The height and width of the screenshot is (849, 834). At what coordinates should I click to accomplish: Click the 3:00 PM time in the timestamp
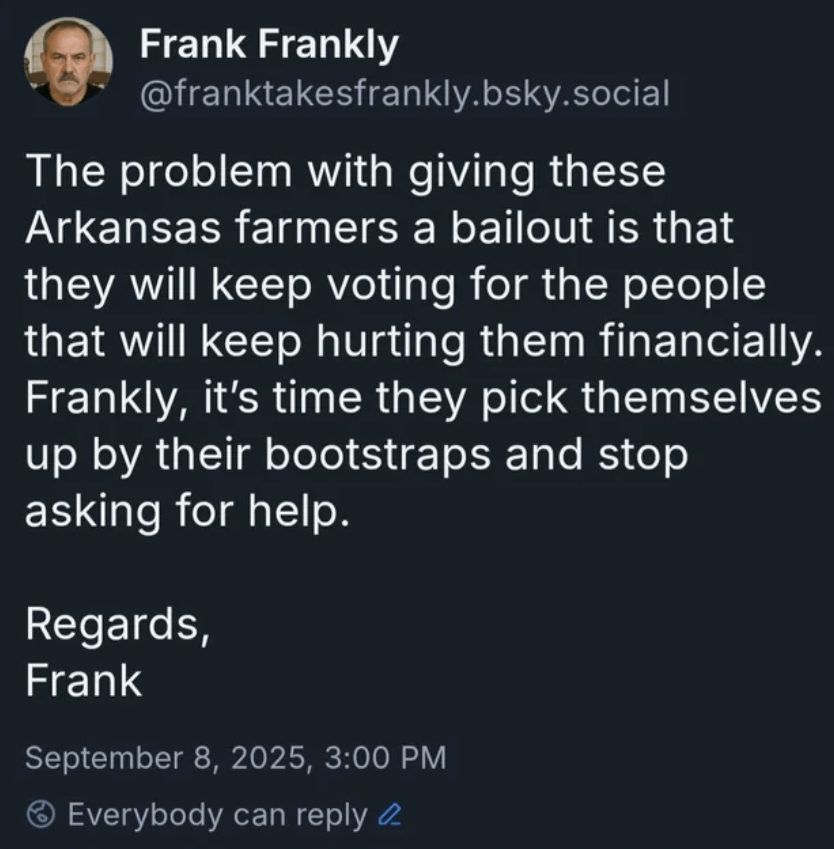pyautogui.click(x=383, y=757)
